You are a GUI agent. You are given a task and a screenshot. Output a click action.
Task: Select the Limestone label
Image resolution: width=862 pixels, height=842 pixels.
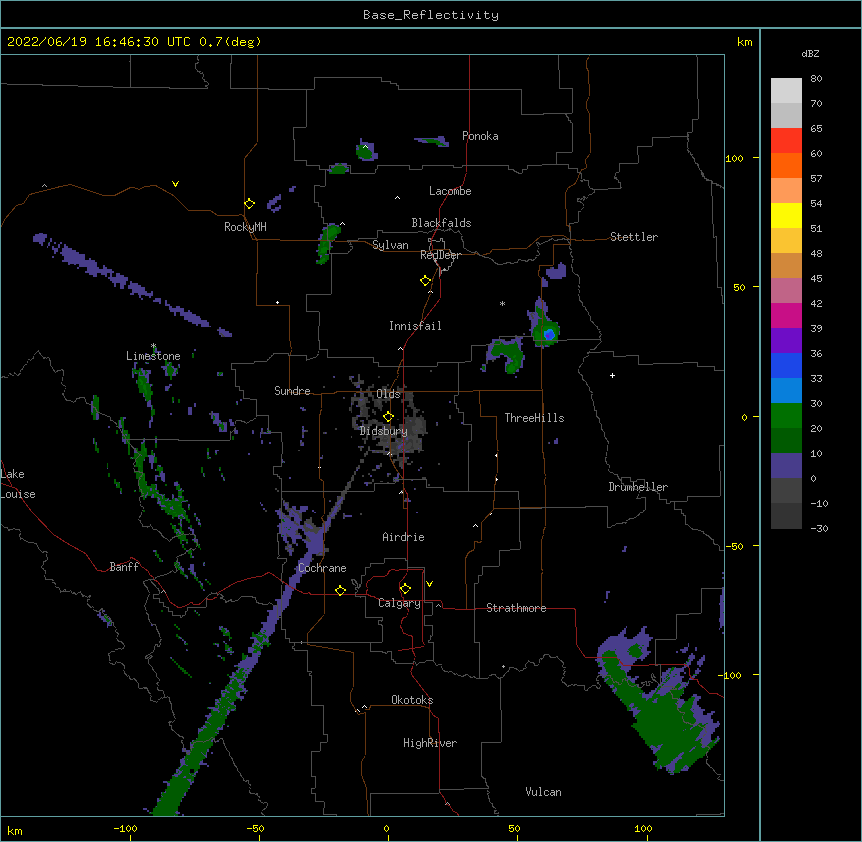153,356
